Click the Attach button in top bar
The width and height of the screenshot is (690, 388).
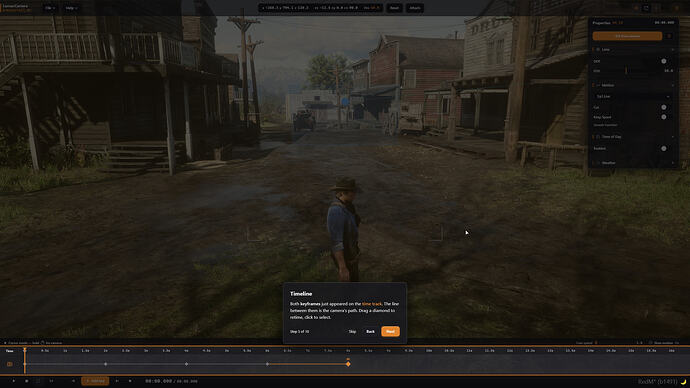[x=415, y=8]
